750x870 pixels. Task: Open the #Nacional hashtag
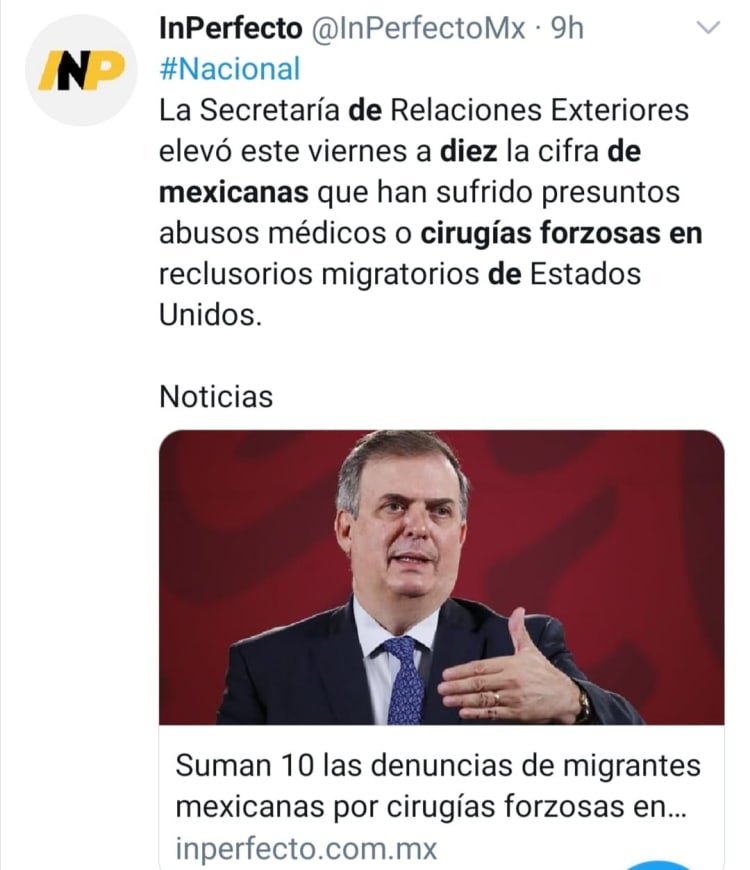[229, 69]
